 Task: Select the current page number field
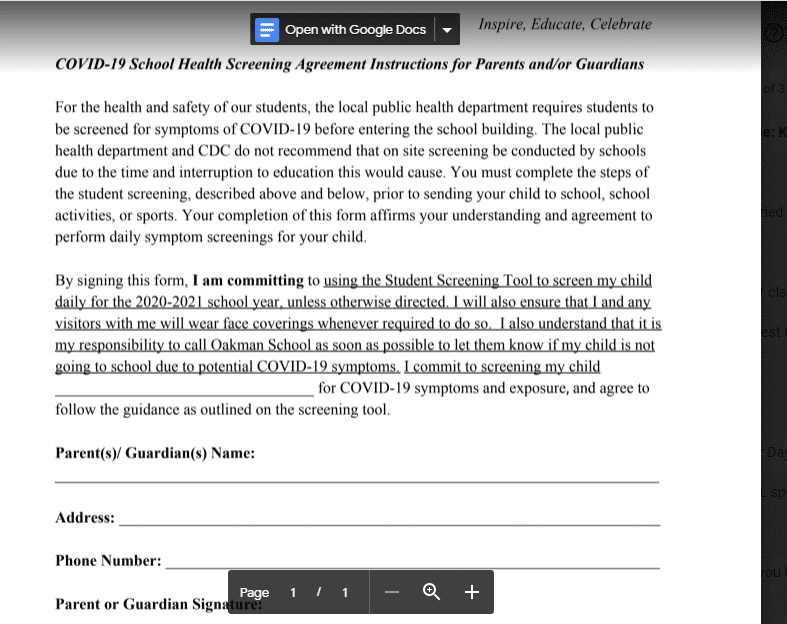point(293,593)
